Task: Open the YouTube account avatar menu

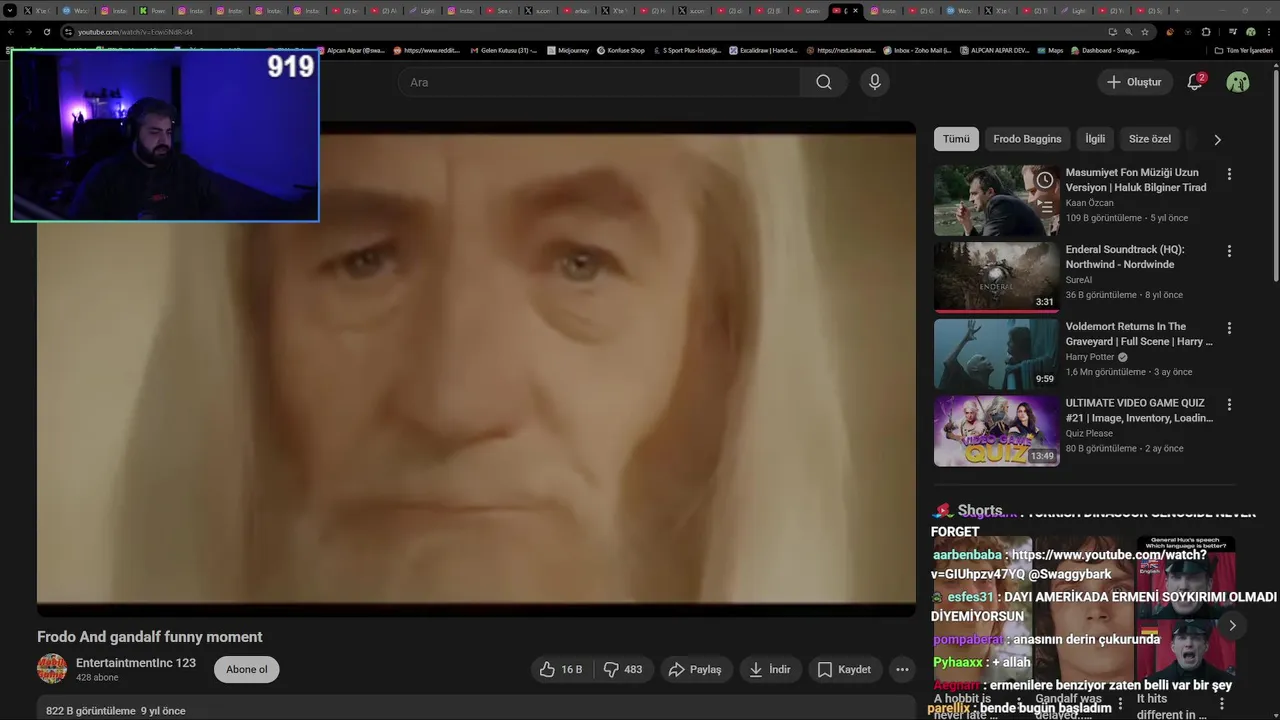Action: 1238,82
